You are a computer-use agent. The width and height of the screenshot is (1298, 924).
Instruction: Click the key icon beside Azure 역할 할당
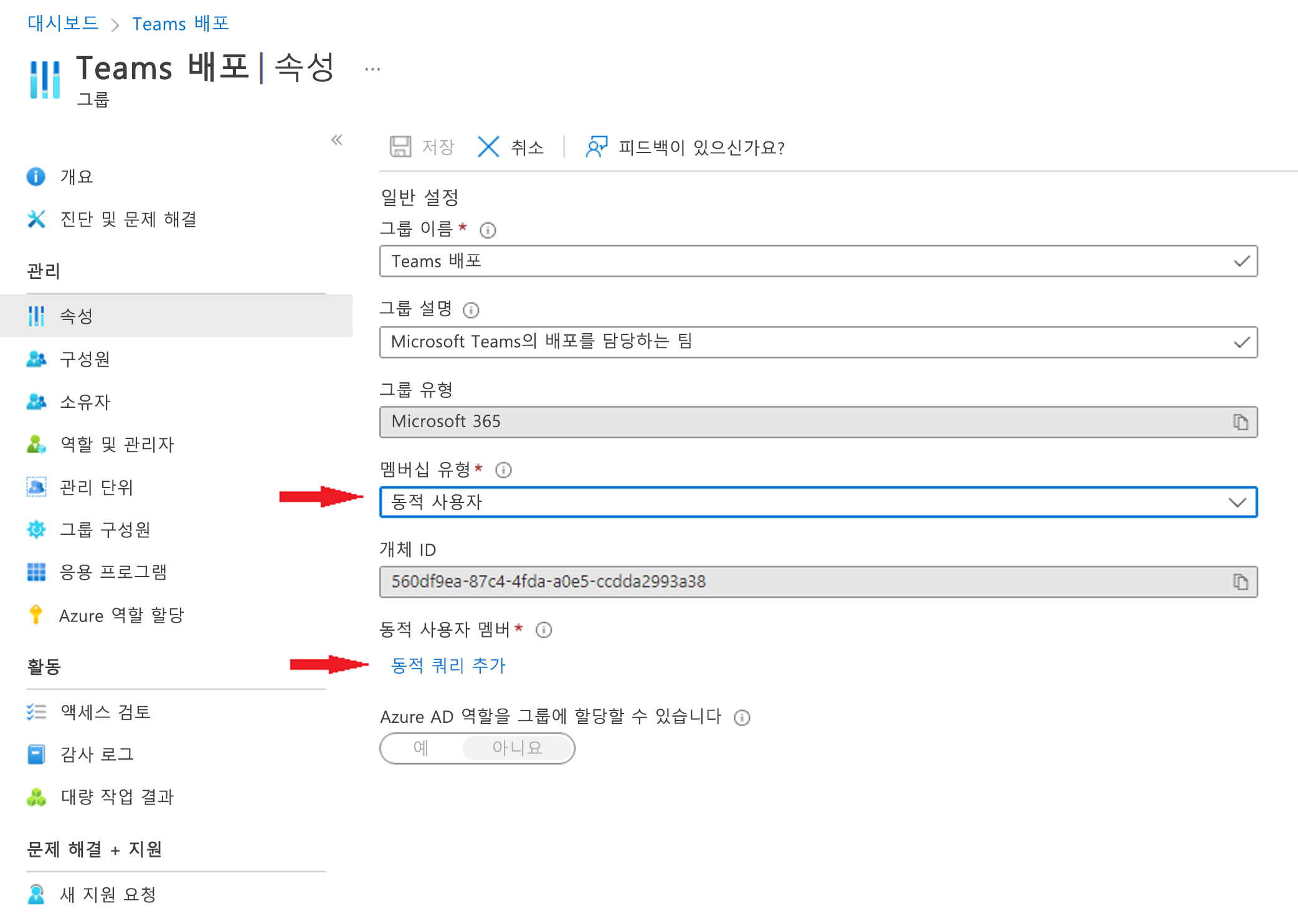pos(36,615)
